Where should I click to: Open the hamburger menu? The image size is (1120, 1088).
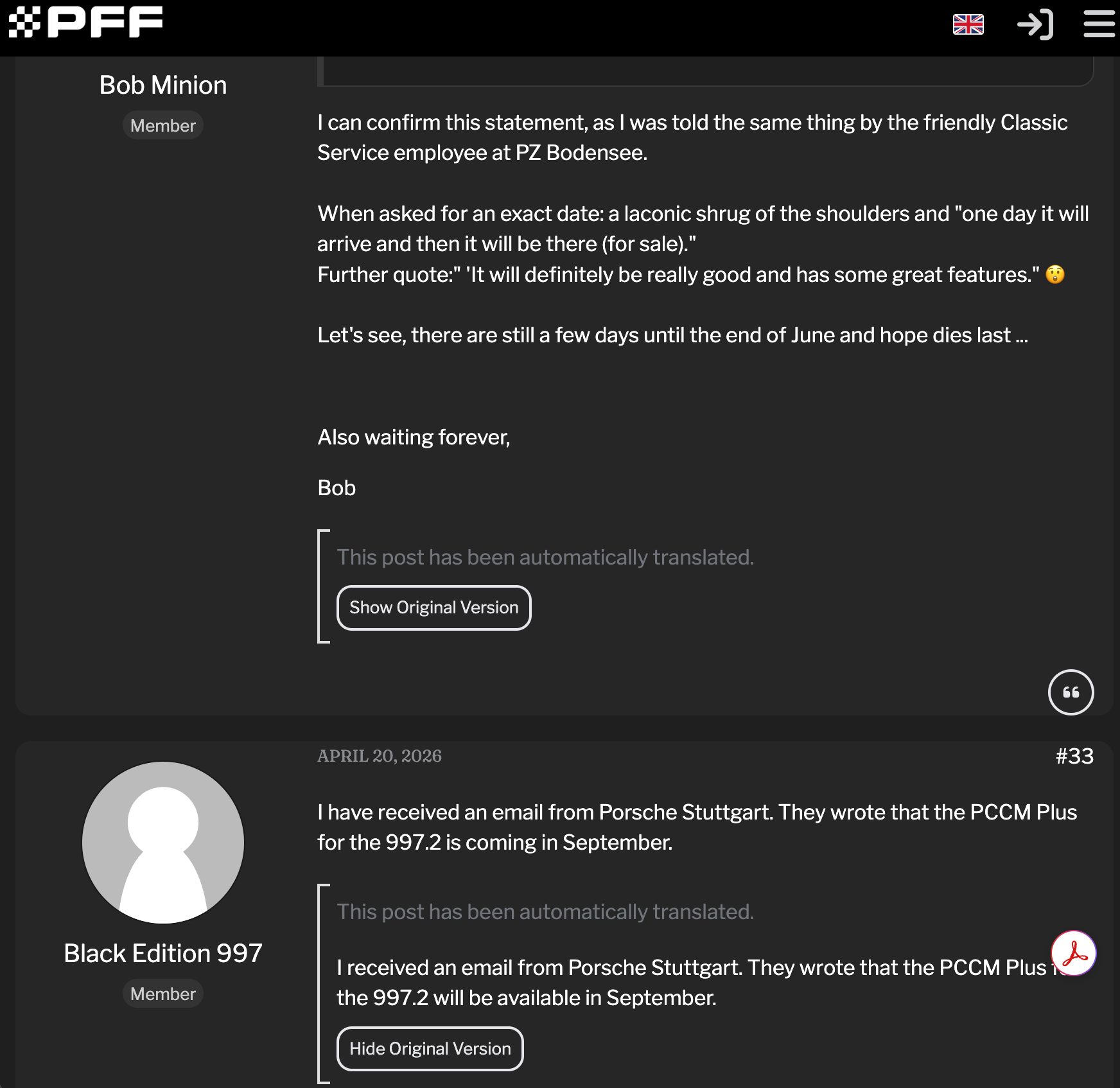pos(1099,24)
